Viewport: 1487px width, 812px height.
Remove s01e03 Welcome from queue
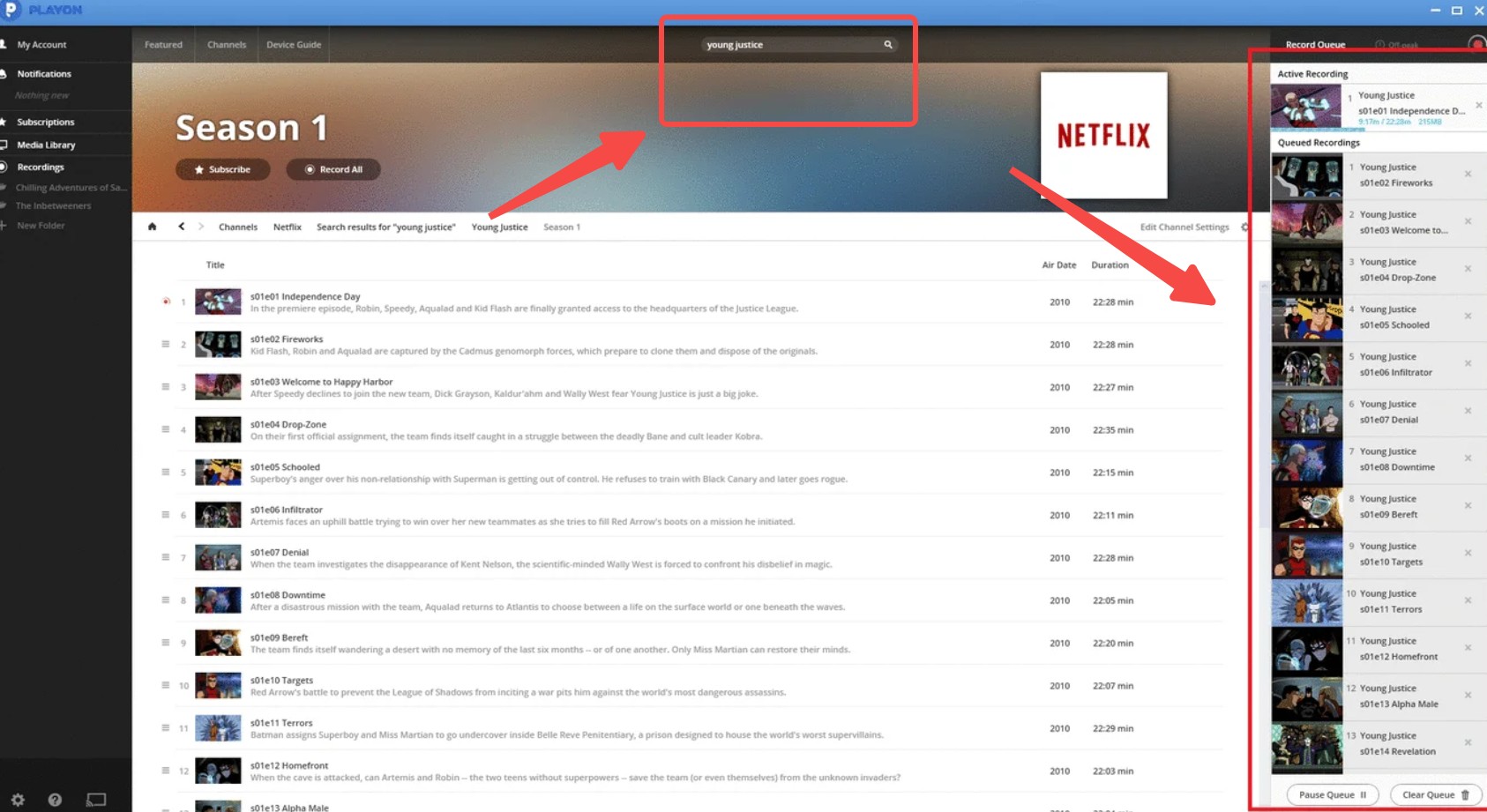1468,221
